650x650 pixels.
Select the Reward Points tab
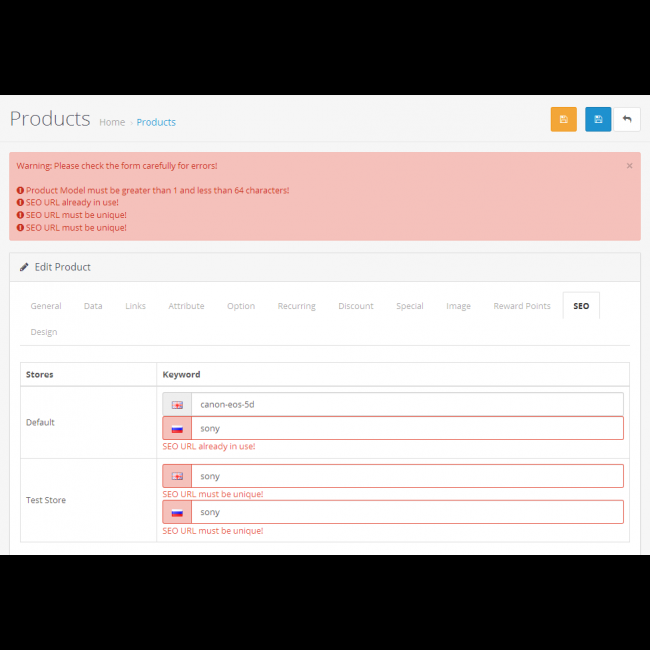coord(522,306)
